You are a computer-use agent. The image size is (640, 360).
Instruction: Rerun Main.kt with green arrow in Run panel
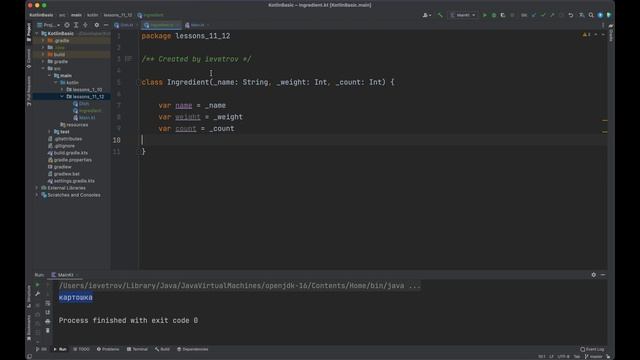38,285
